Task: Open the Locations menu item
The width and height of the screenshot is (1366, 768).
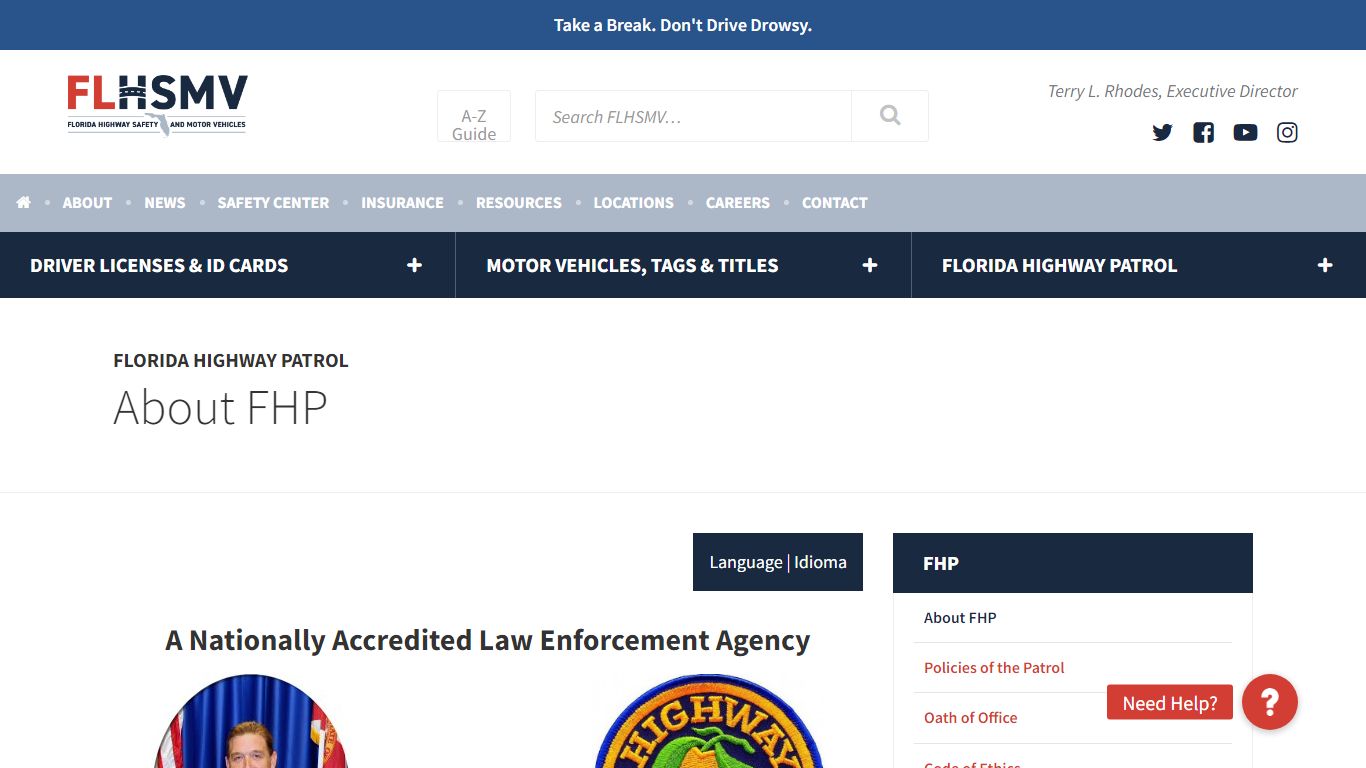Action: click(634, 202)
